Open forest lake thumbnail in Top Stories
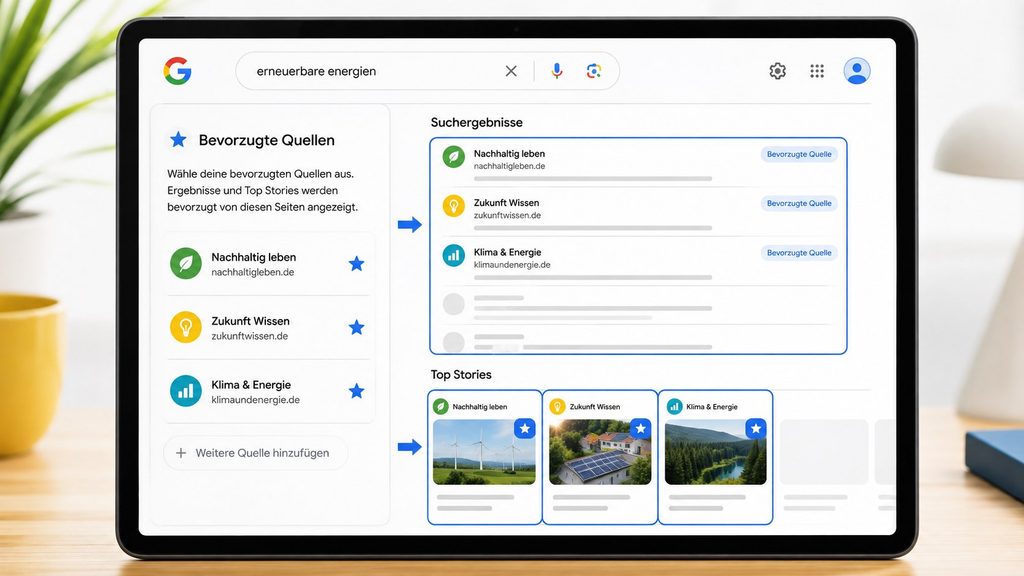The height and width of the screenshot is (576, 1024). point(715,452)
